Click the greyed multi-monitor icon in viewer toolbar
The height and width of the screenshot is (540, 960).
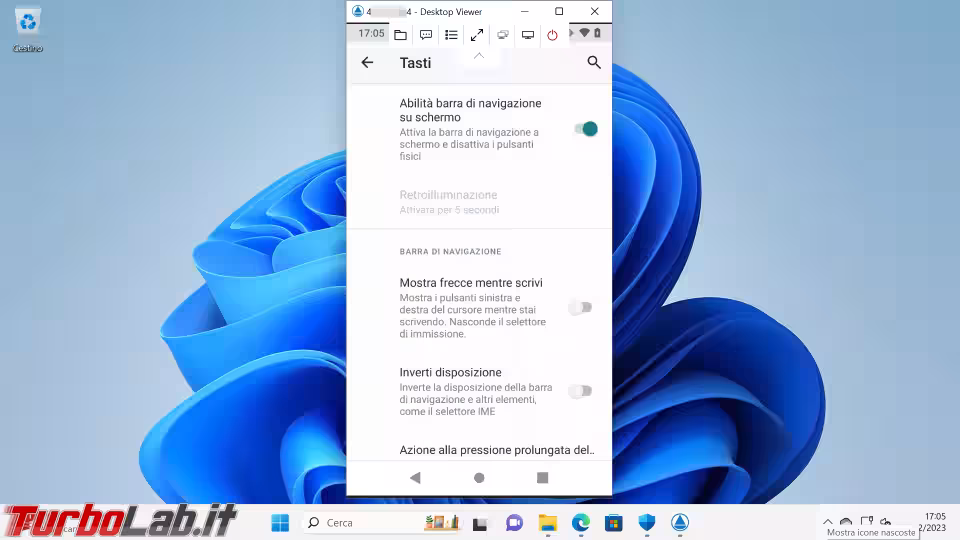pyautogui.click(x=503, y=35)
